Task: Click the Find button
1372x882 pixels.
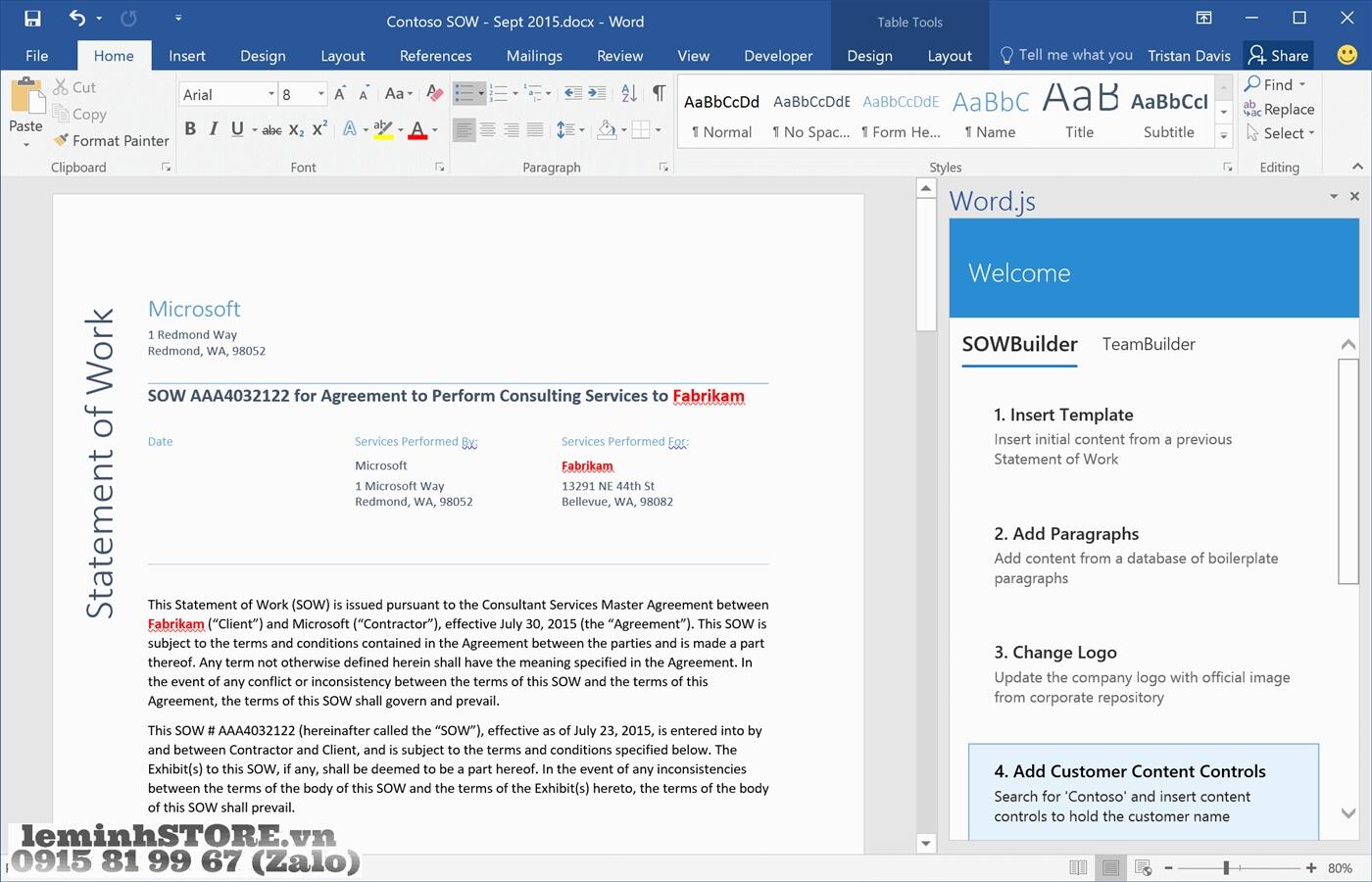Action: pos(1274,84)
